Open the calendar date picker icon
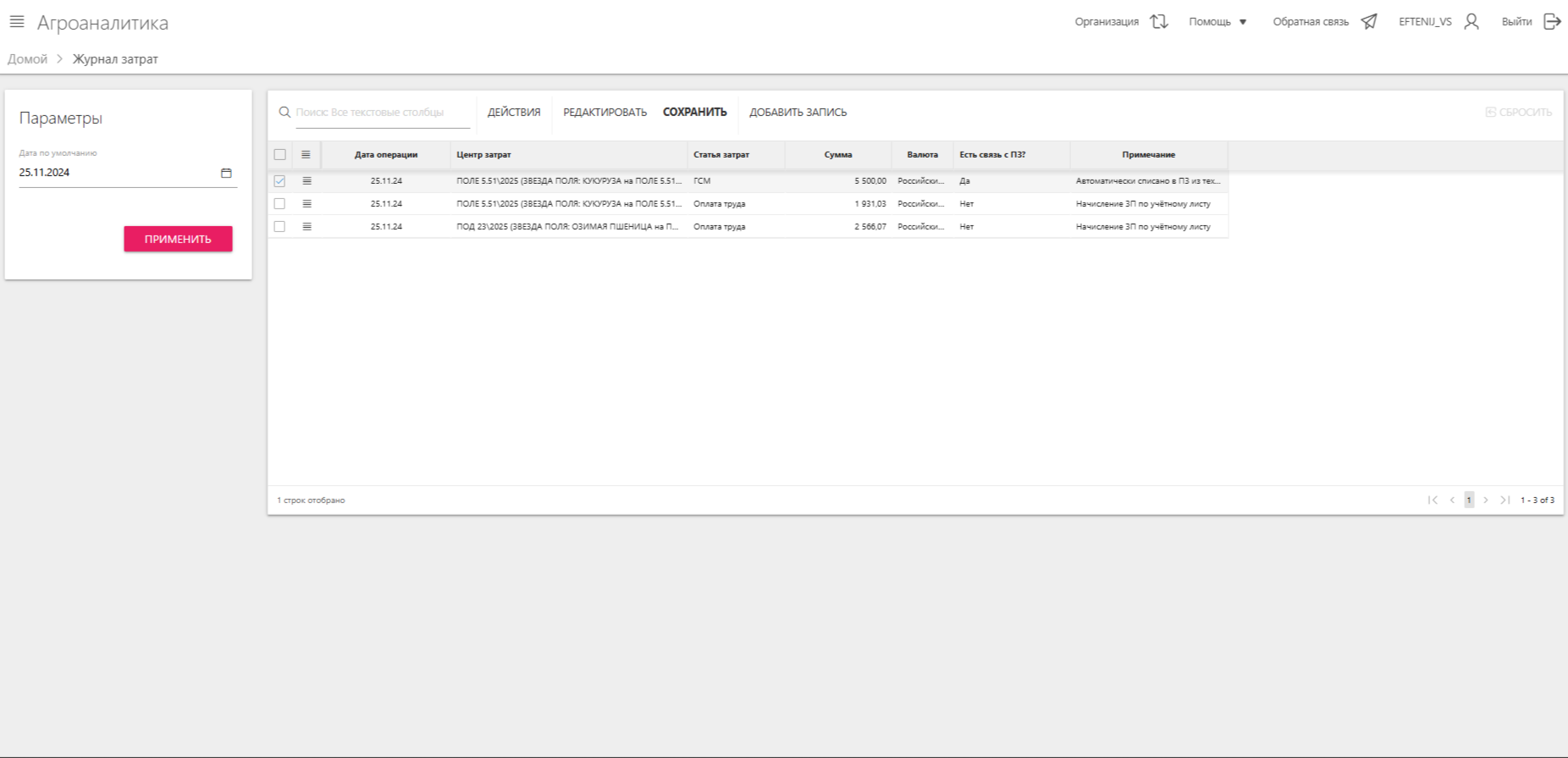 pos(226,173)
